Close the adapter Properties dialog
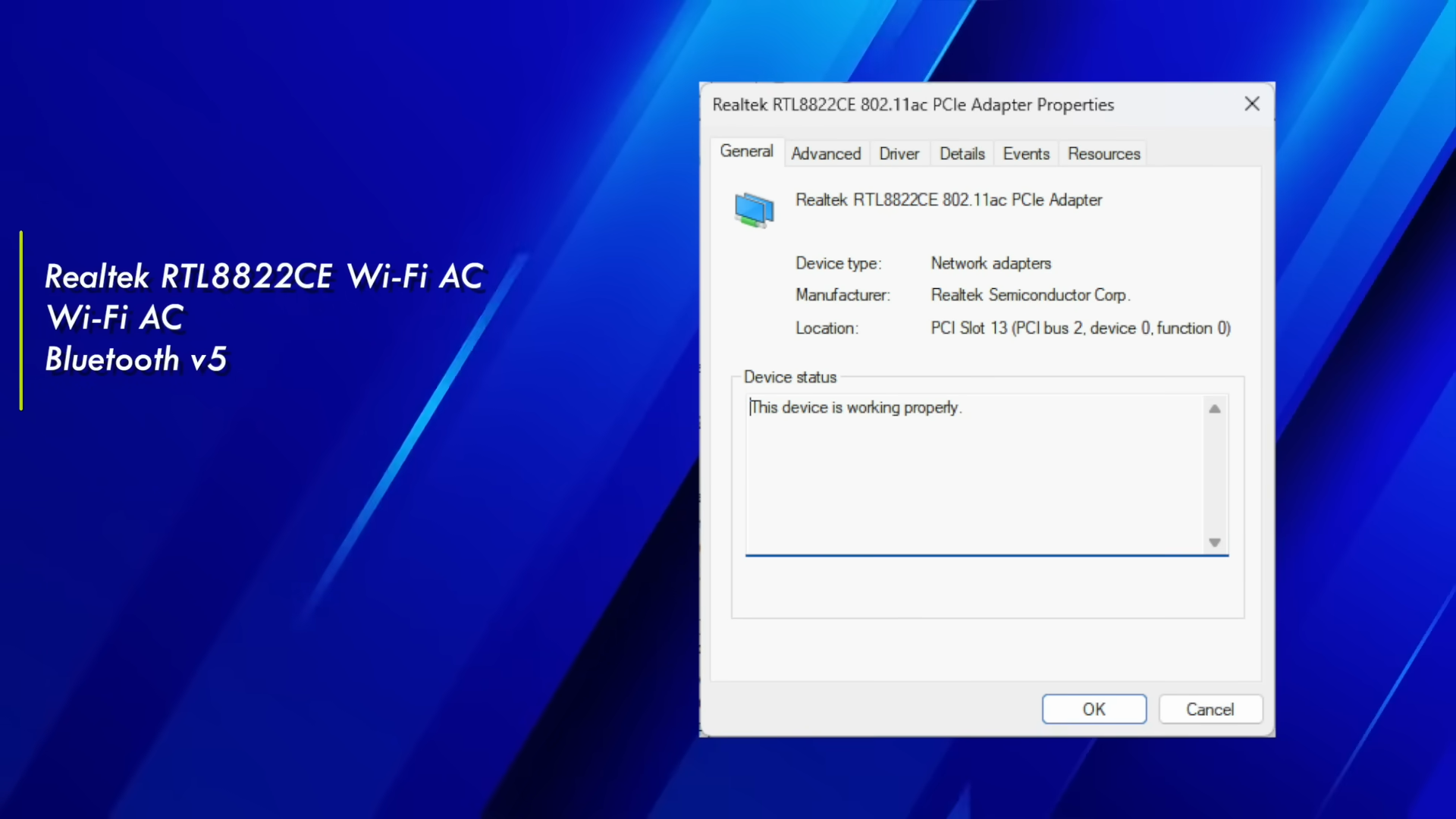 (1252, 104)
